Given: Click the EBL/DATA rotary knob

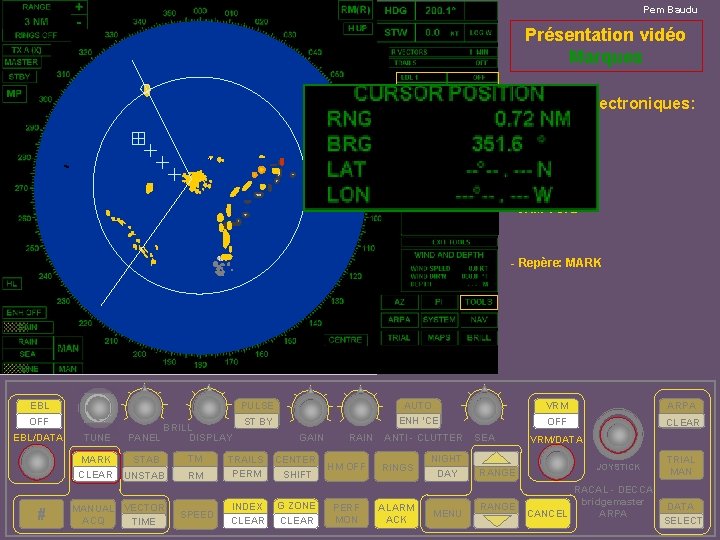Looking at the screenshot, I should click(x=36, y=462).
